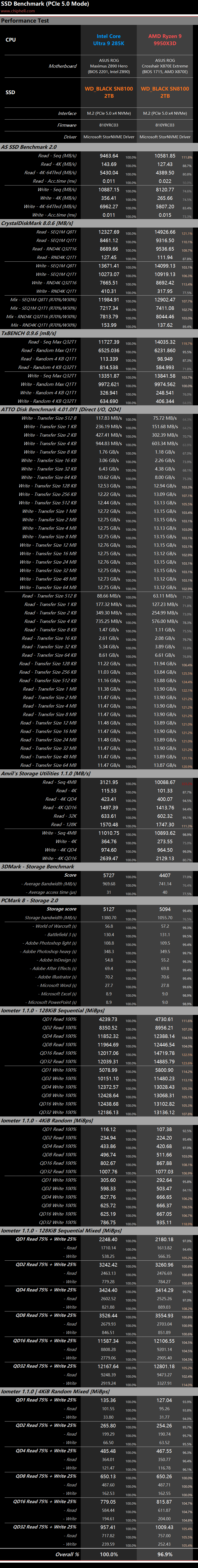The image size is (198, 1568).
Task: Click the AMD ASUS ROG Crosshair X870E Extreme cell
Action: point(165,66)
